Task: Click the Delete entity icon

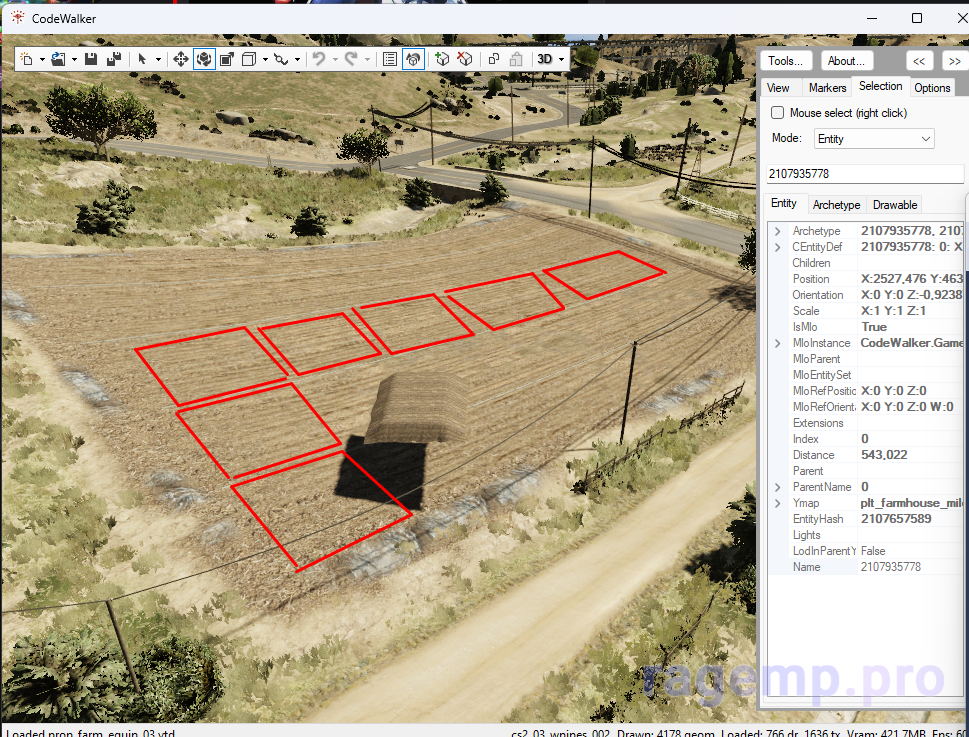Action: (x=465, y=60)
